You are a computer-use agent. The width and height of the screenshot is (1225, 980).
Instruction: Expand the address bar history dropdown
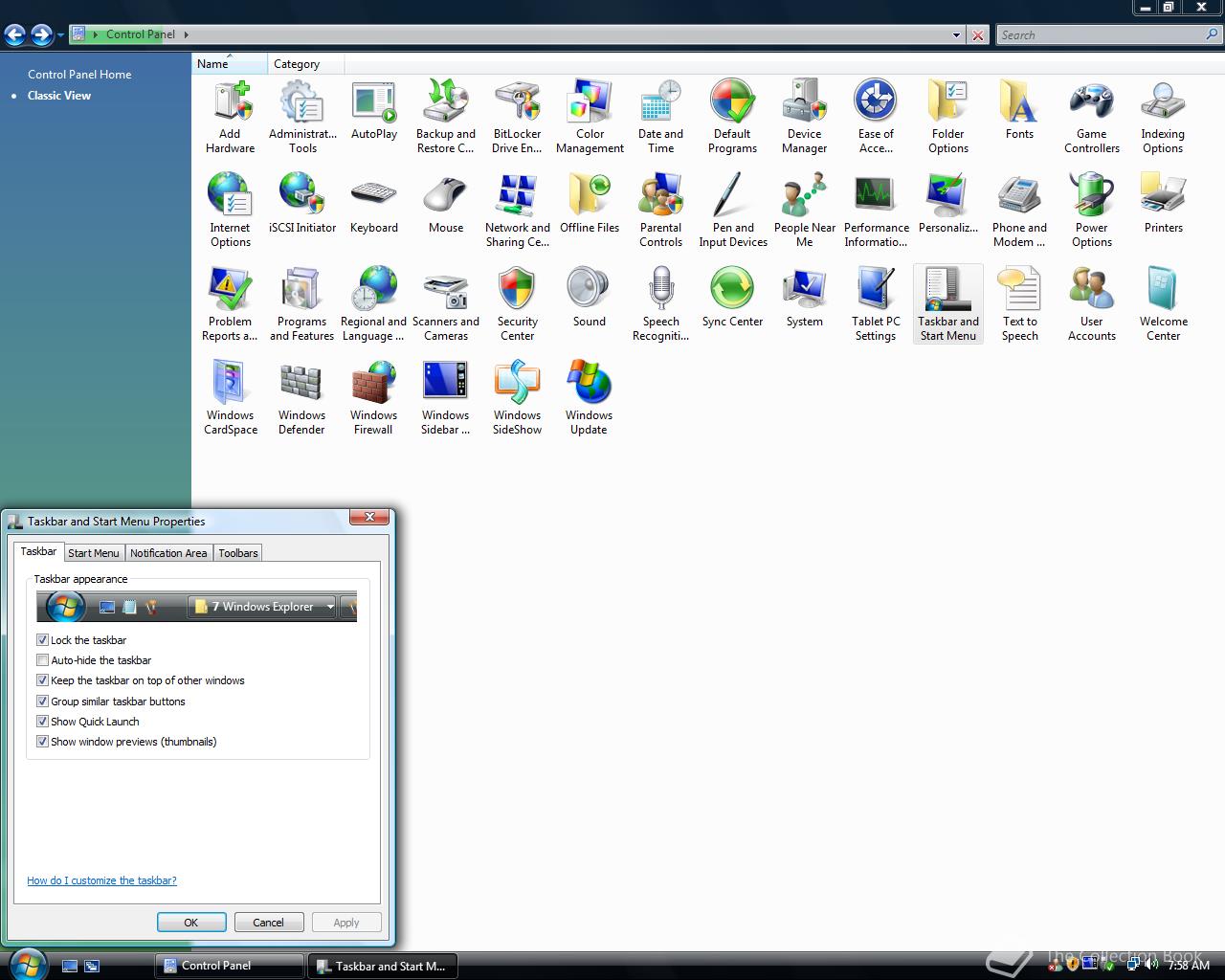pyautogui.click(x=956, y=35)
